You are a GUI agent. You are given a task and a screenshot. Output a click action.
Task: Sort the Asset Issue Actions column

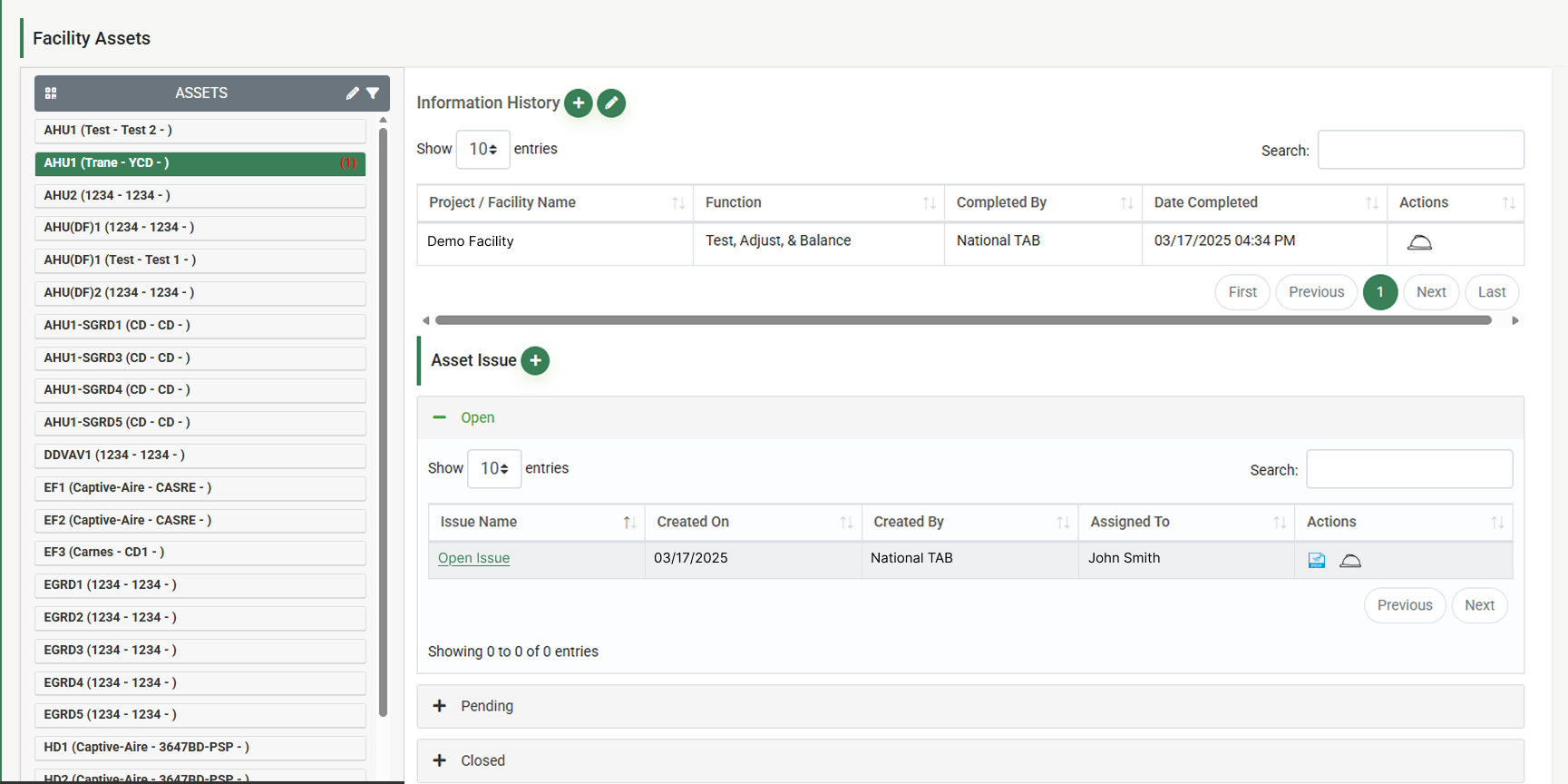tap(1404, 522)
